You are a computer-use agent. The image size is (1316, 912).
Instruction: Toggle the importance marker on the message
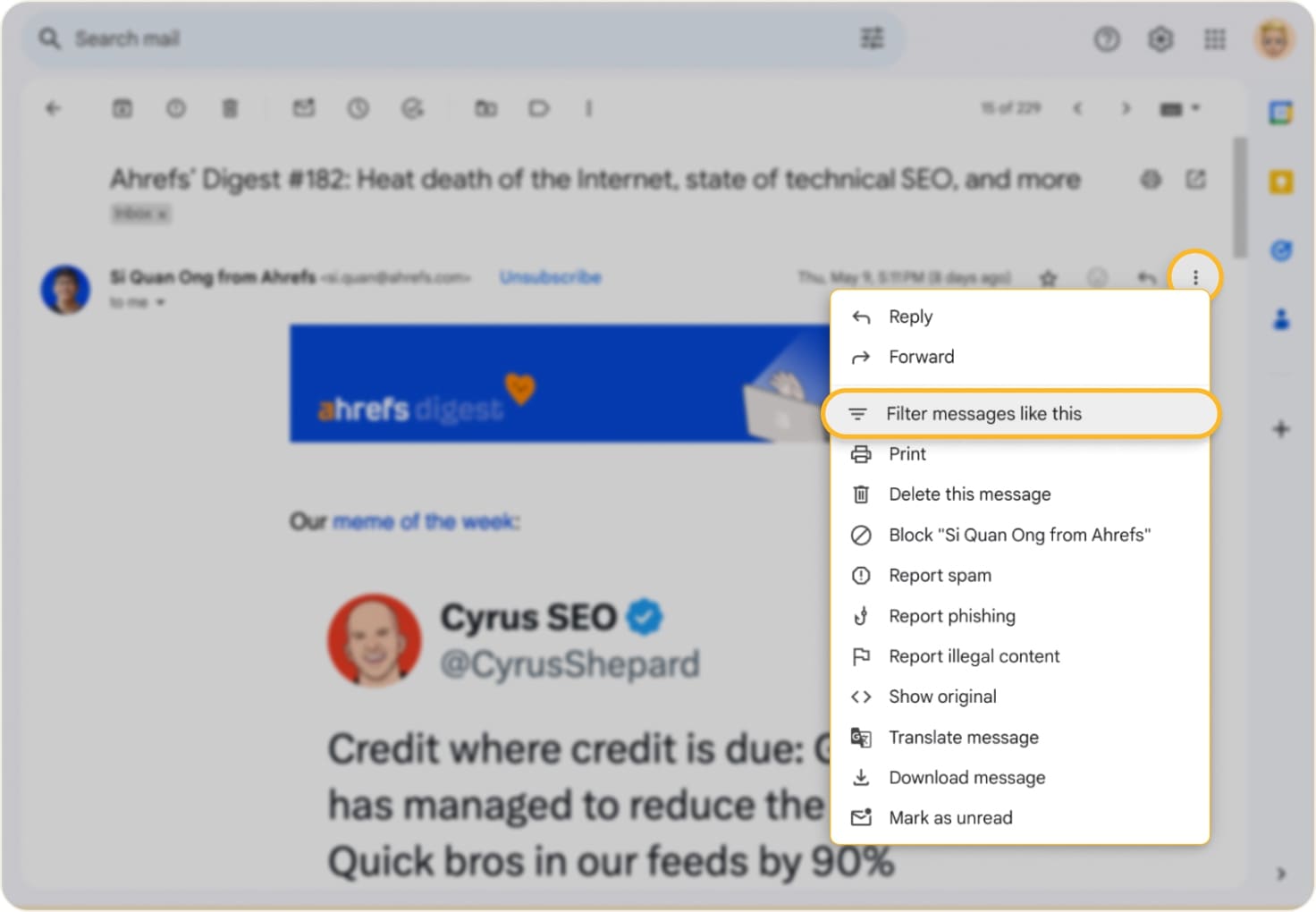tap(1097, 277)
